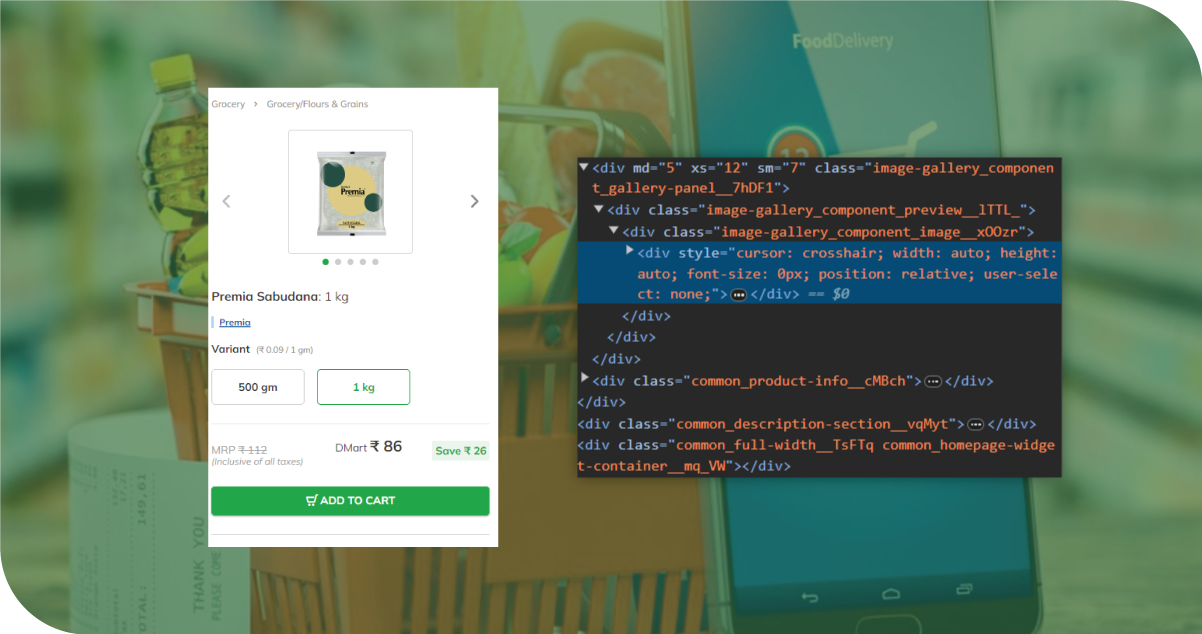Collapse the top gallery-panel div node

(x=583, y=167)
